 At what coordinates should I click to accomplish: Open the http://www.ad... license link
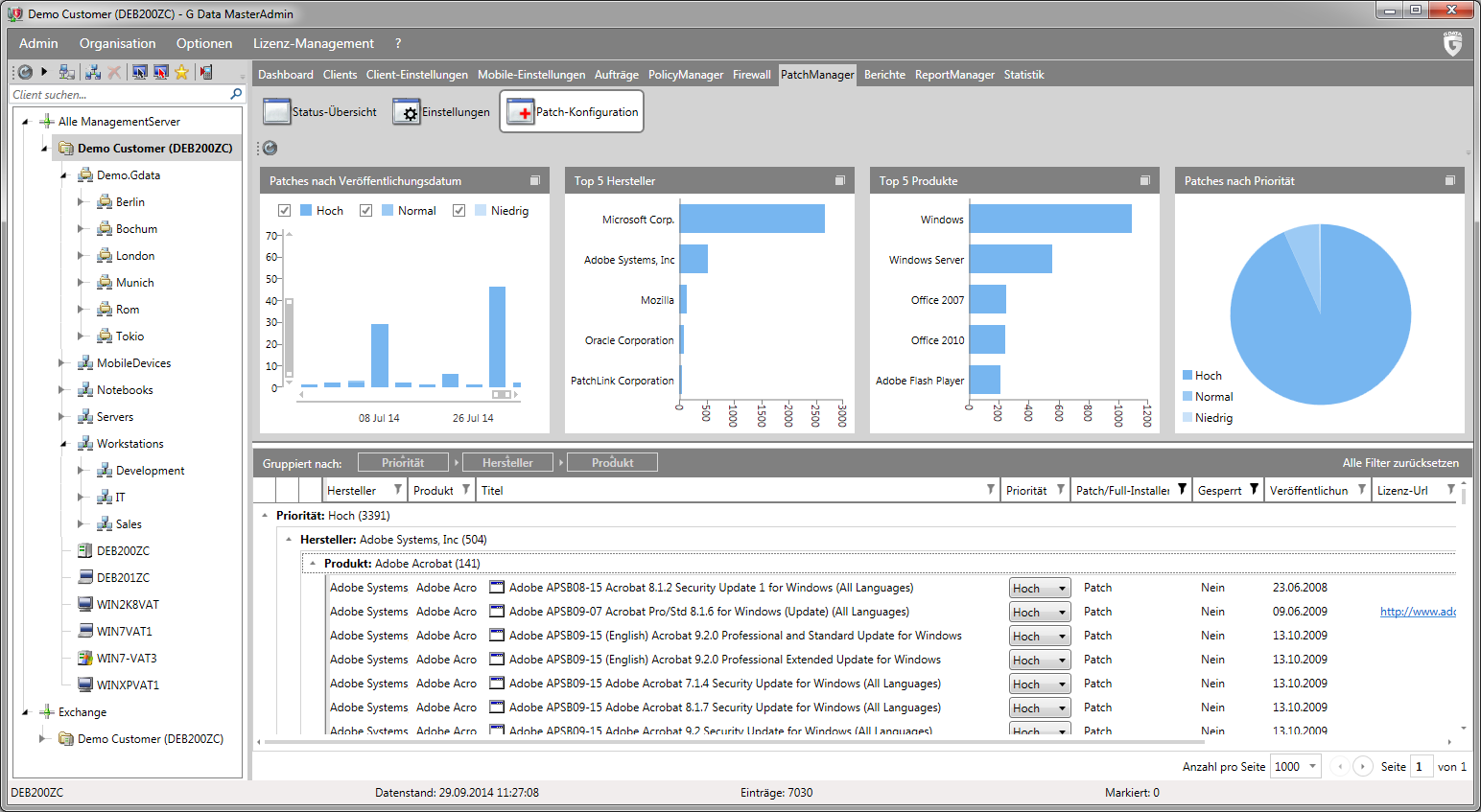(1417, 612)
